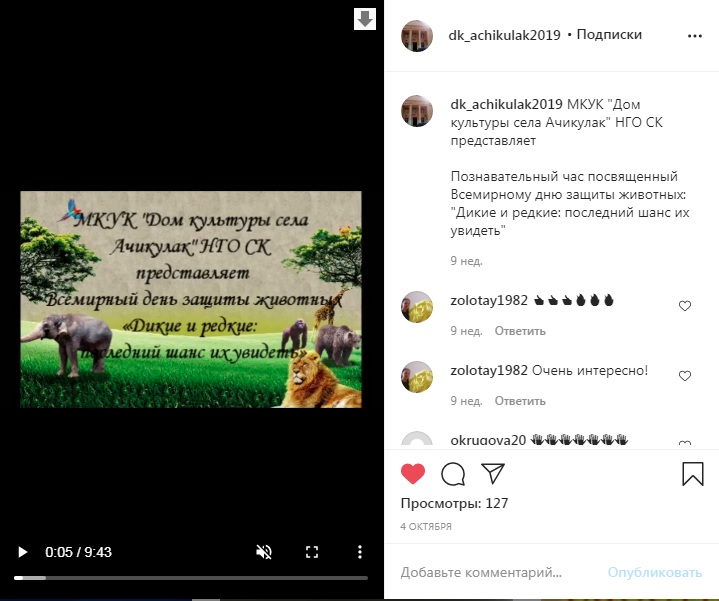
Task: Click the Подписки following button
Action: [x=609, y=35]
